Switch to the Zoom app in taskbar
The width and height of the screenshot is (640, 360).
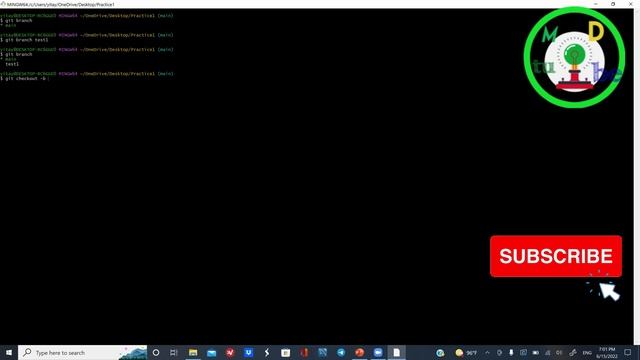(x=378, y=352)
